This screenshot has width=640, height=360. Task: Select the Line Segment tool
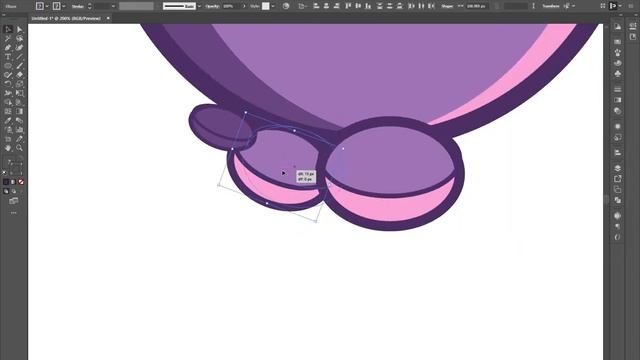click(19, 57)
